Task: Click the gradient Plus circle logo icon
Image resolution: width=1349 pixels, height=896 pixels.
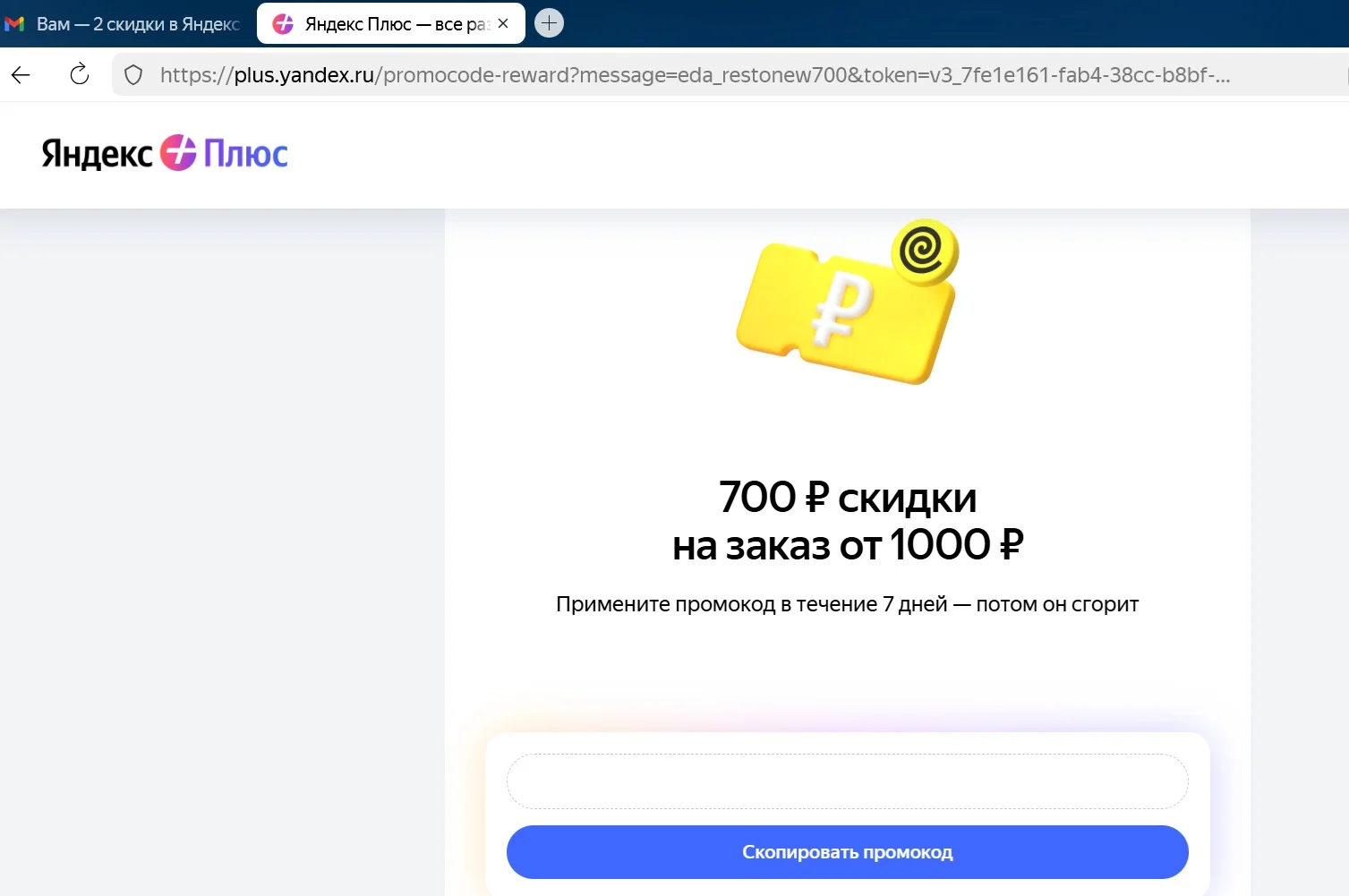Action: coord(178,153)
